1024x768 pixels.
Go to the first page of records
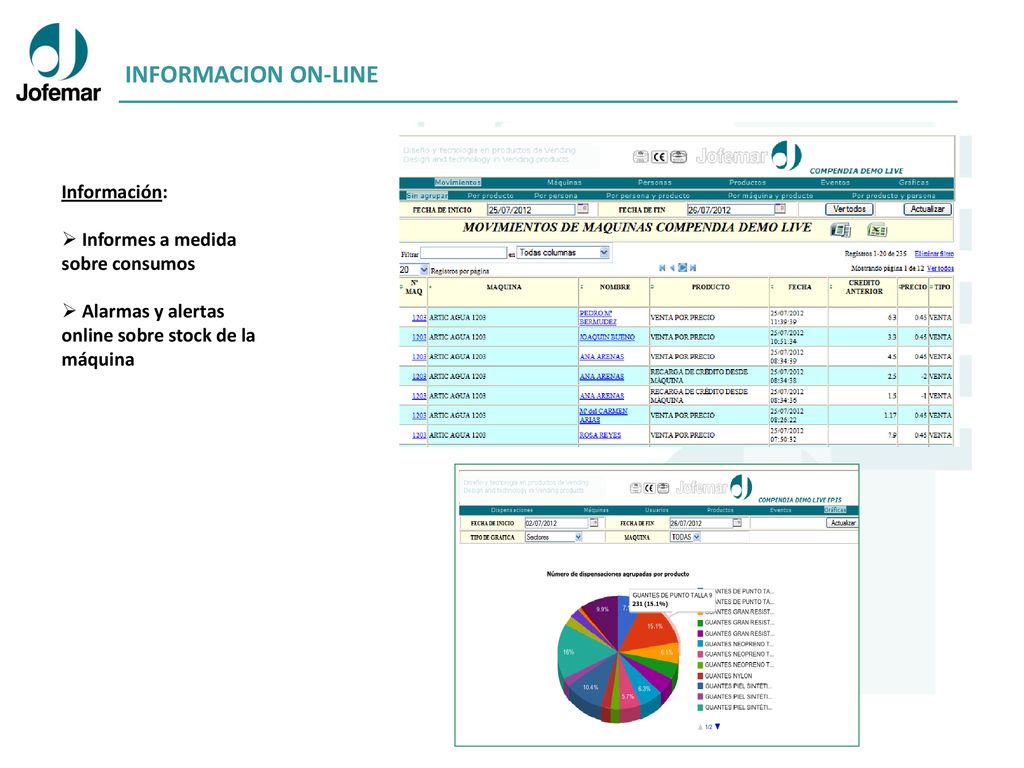(662, 268)
